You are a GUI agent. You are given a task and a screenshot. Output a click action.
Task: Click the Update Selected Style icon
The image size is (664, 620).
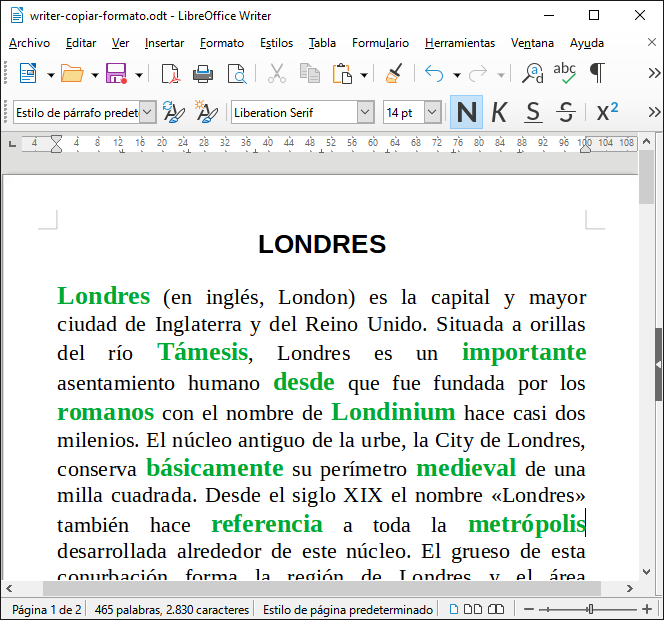click(x=173, y=112)
